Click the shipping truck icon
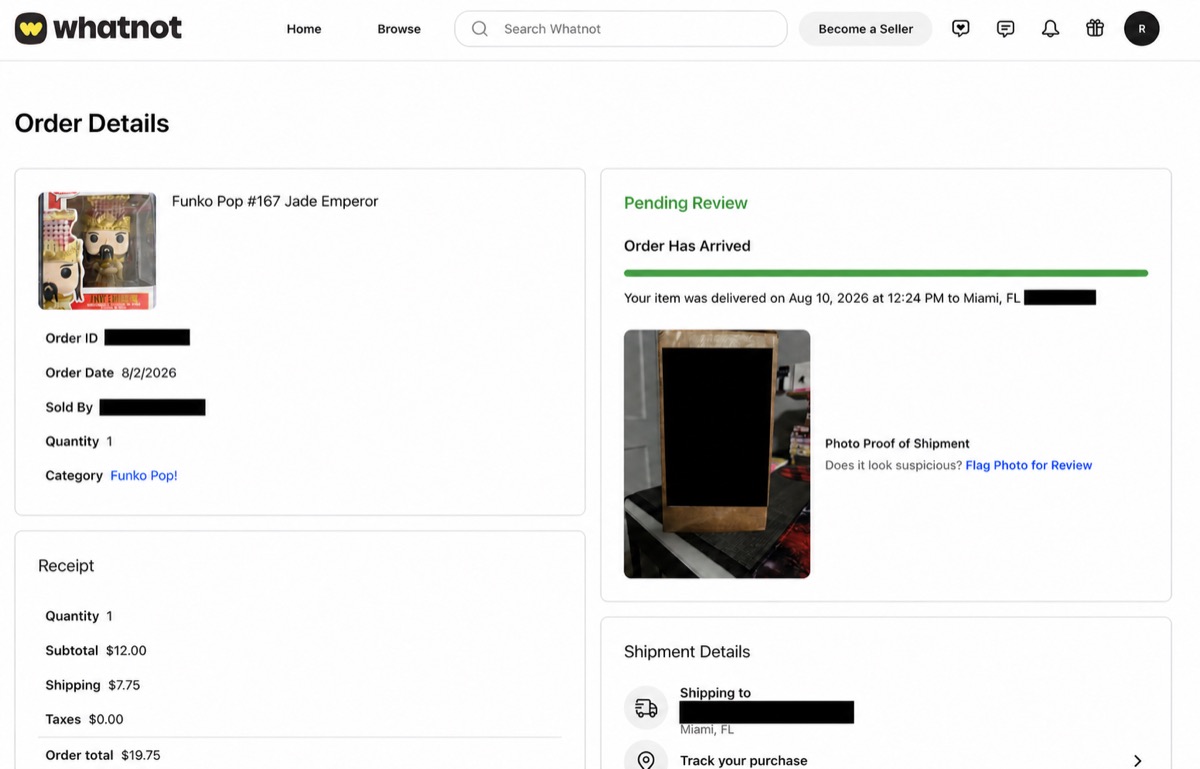Screen dimensions: 1200x769 pyautogui.click(x=646, y=708)
